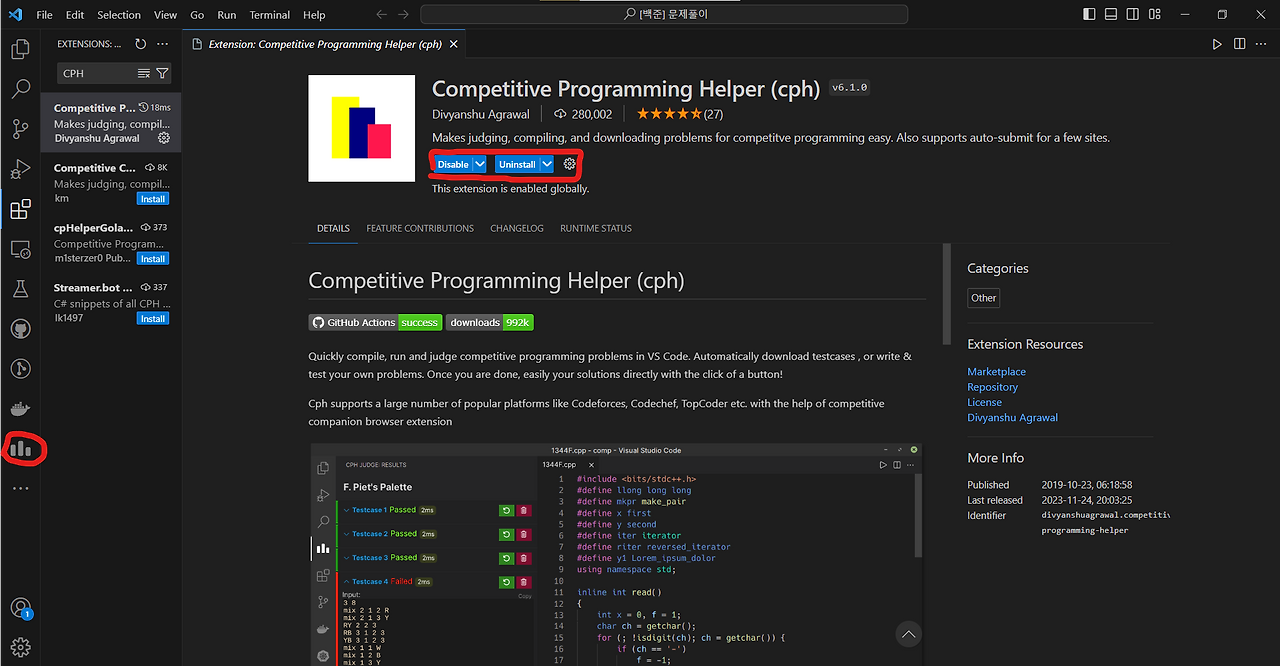
Task: Open the Explorer view in activity bar
Action: (x=20, y=49)
